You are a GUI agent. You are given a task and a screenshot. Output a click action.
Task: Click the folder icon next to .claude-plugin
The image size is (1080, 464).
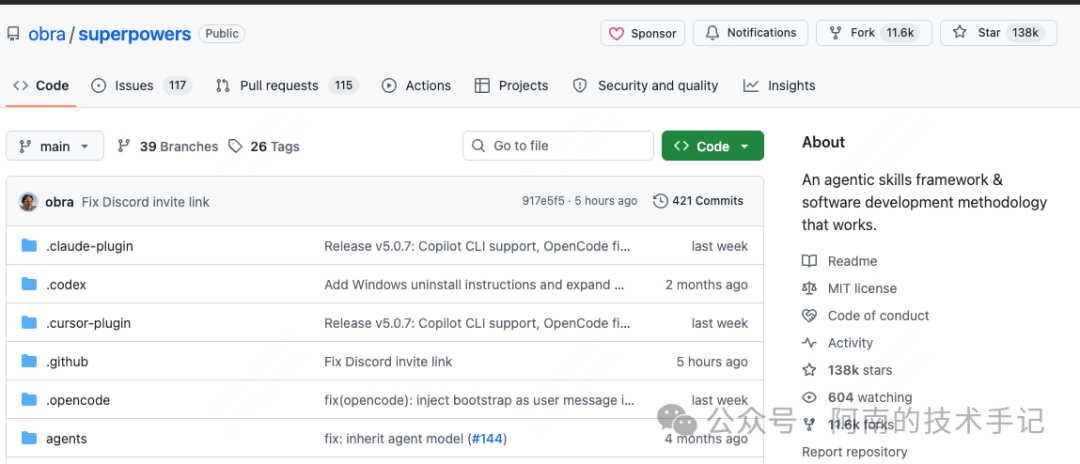28,246
